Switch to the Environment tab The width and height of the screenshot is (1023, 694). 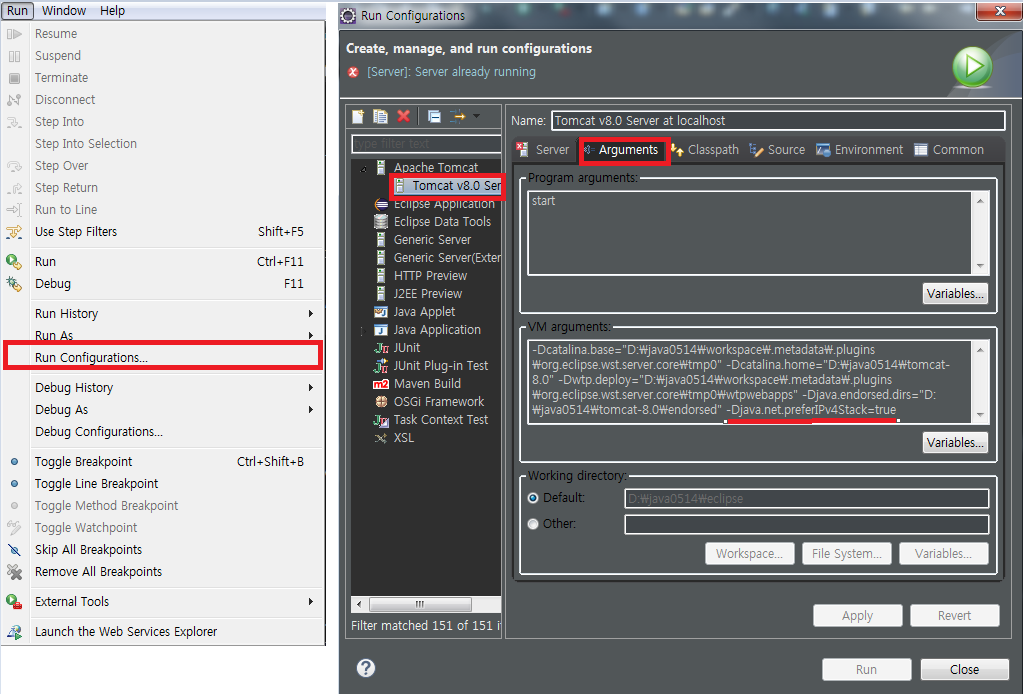(x=859, y=150)
